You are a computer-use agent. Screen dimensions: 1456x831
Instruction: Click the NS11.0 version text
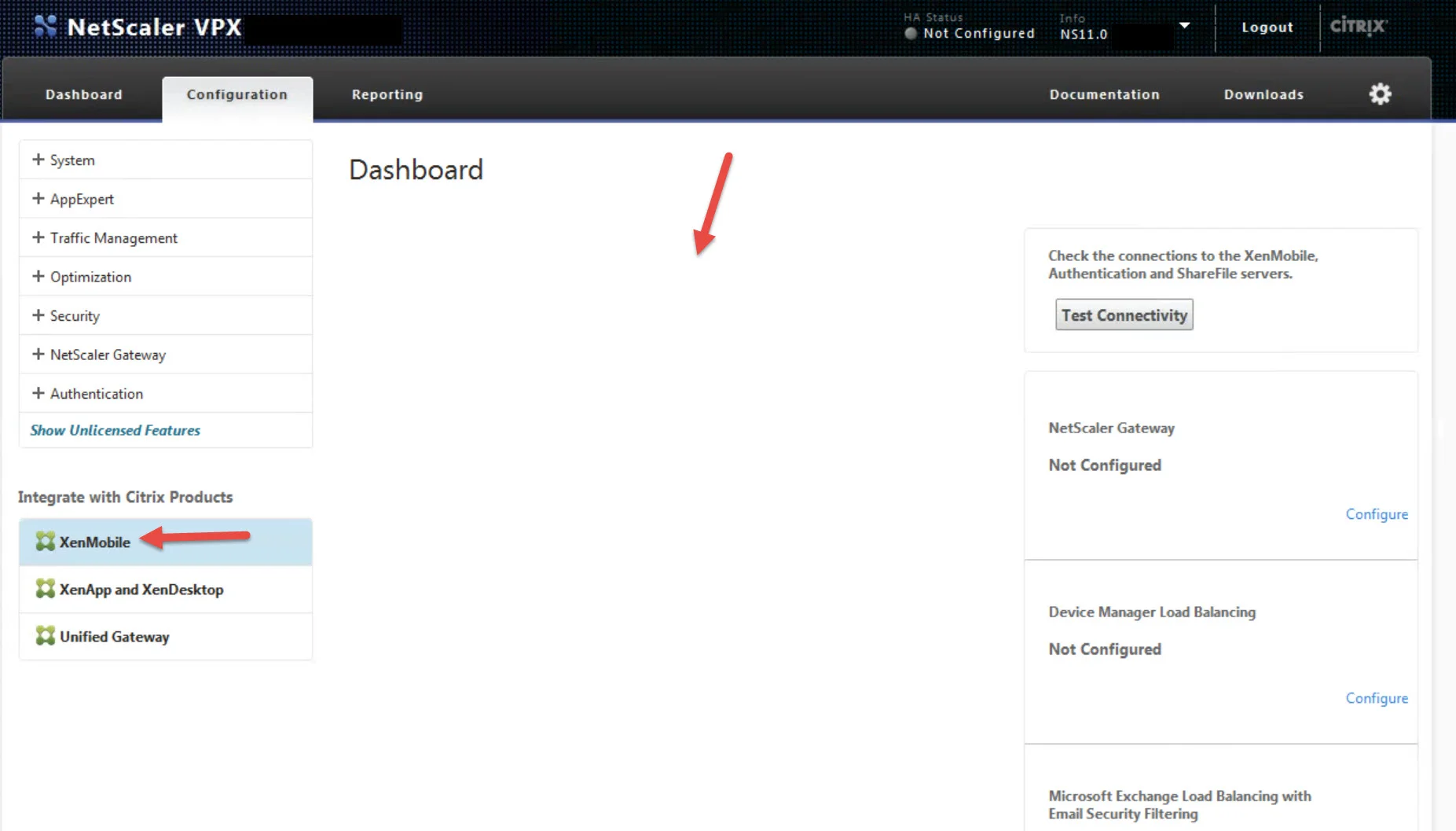(1084, 35)
